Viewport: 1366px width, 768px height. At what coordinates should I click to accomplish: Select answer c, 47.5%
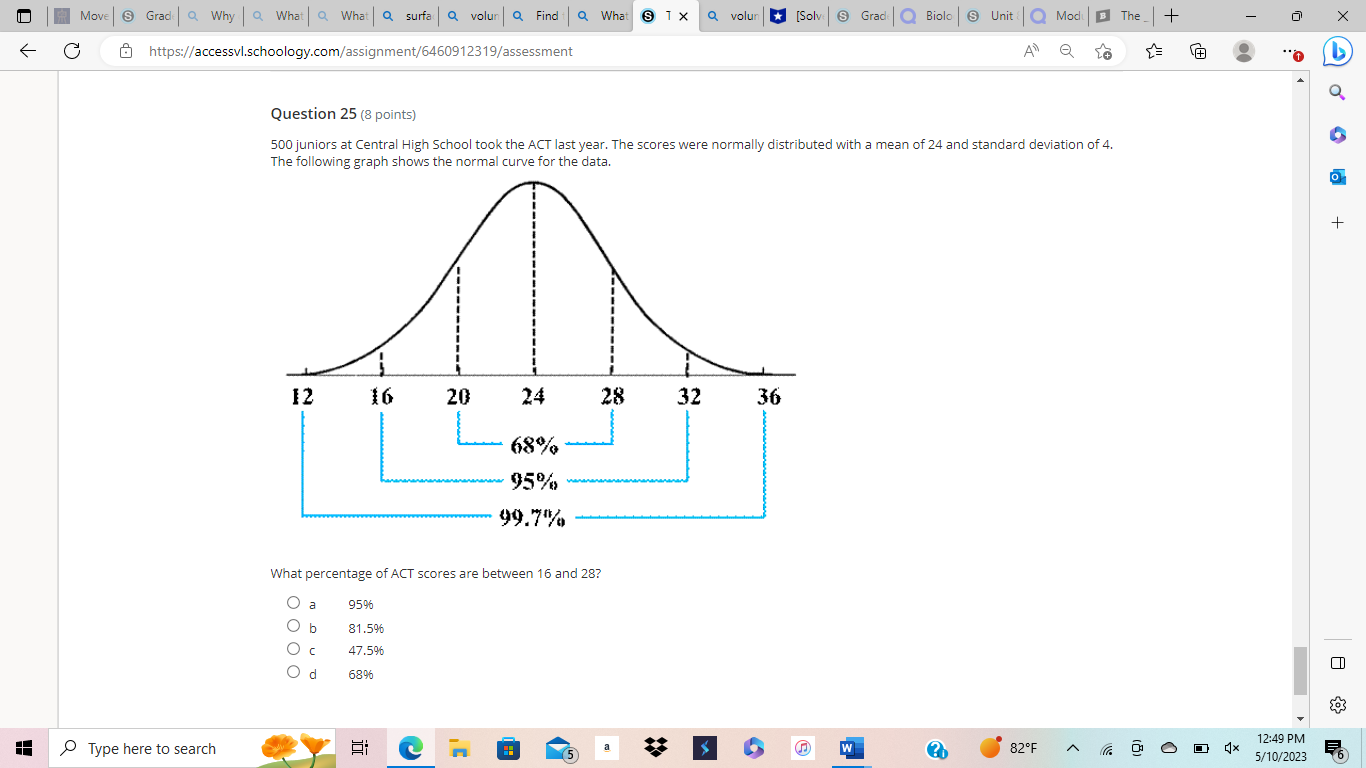[293, 649]
